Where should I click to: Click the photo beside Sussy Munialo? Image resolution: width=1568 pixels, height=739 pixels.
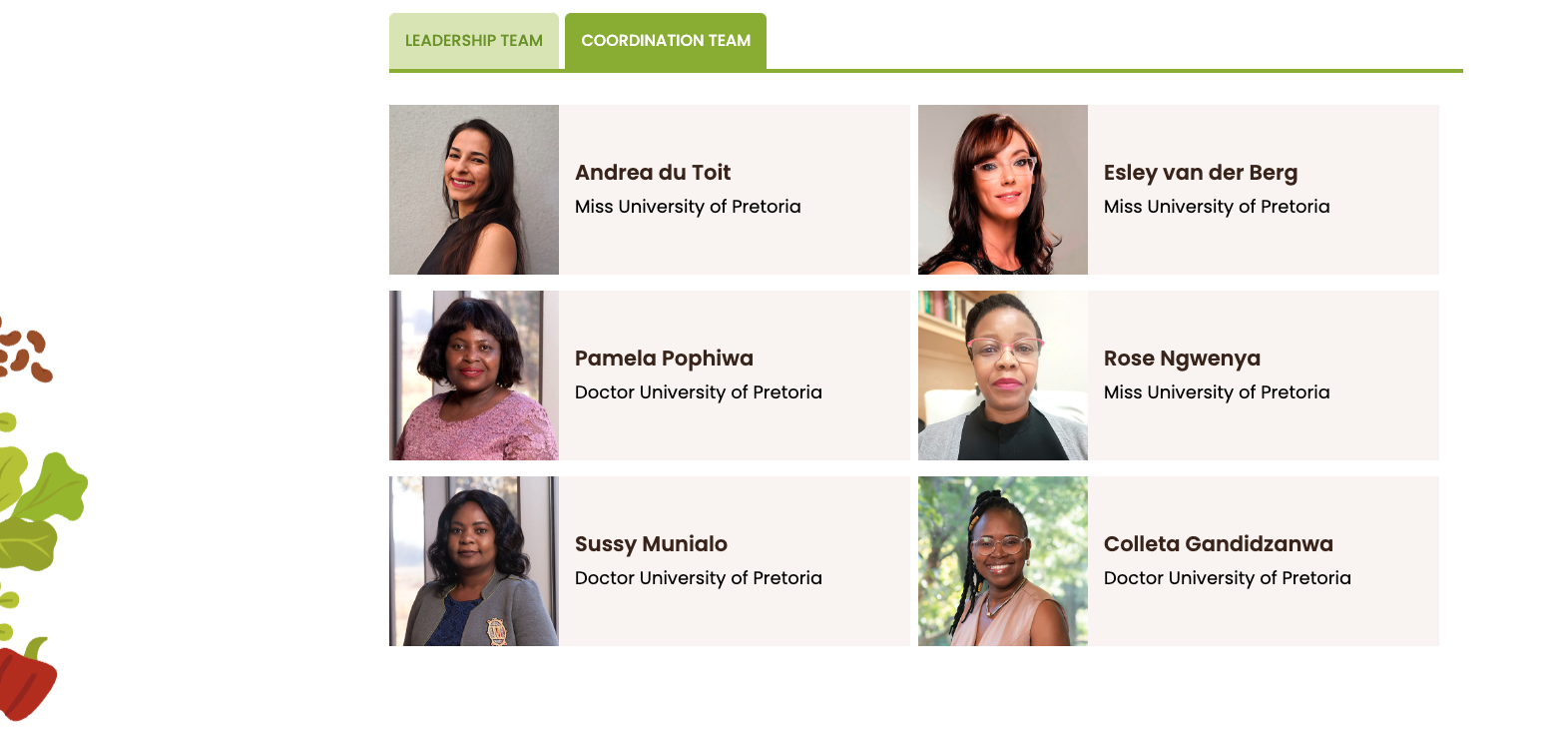(474, 561)
